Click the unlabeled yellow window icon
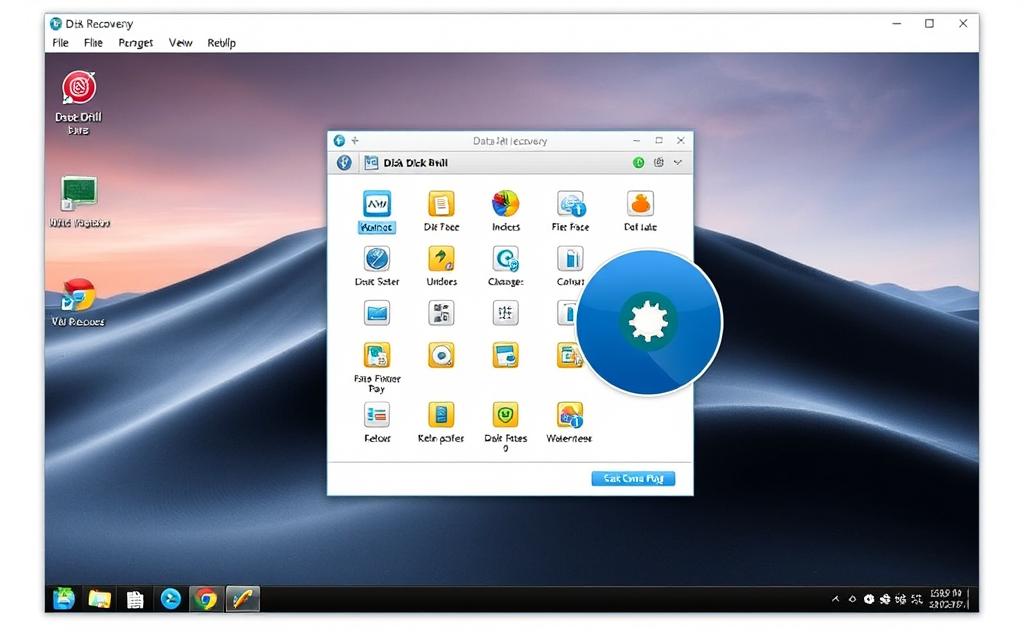 pyautogui.click(x=505, y=355)
